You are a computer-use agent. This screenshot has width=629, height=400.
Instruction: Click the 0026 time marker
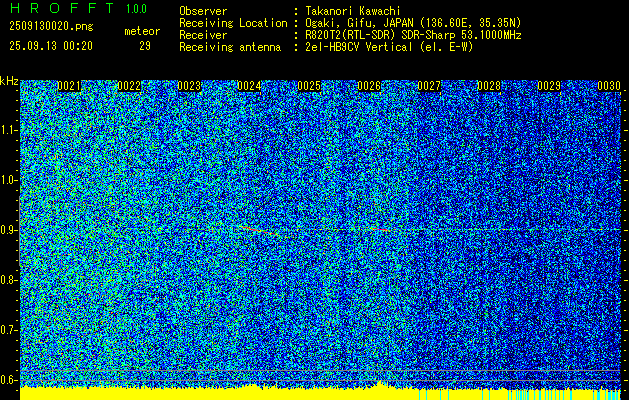[x=369, y=86]
